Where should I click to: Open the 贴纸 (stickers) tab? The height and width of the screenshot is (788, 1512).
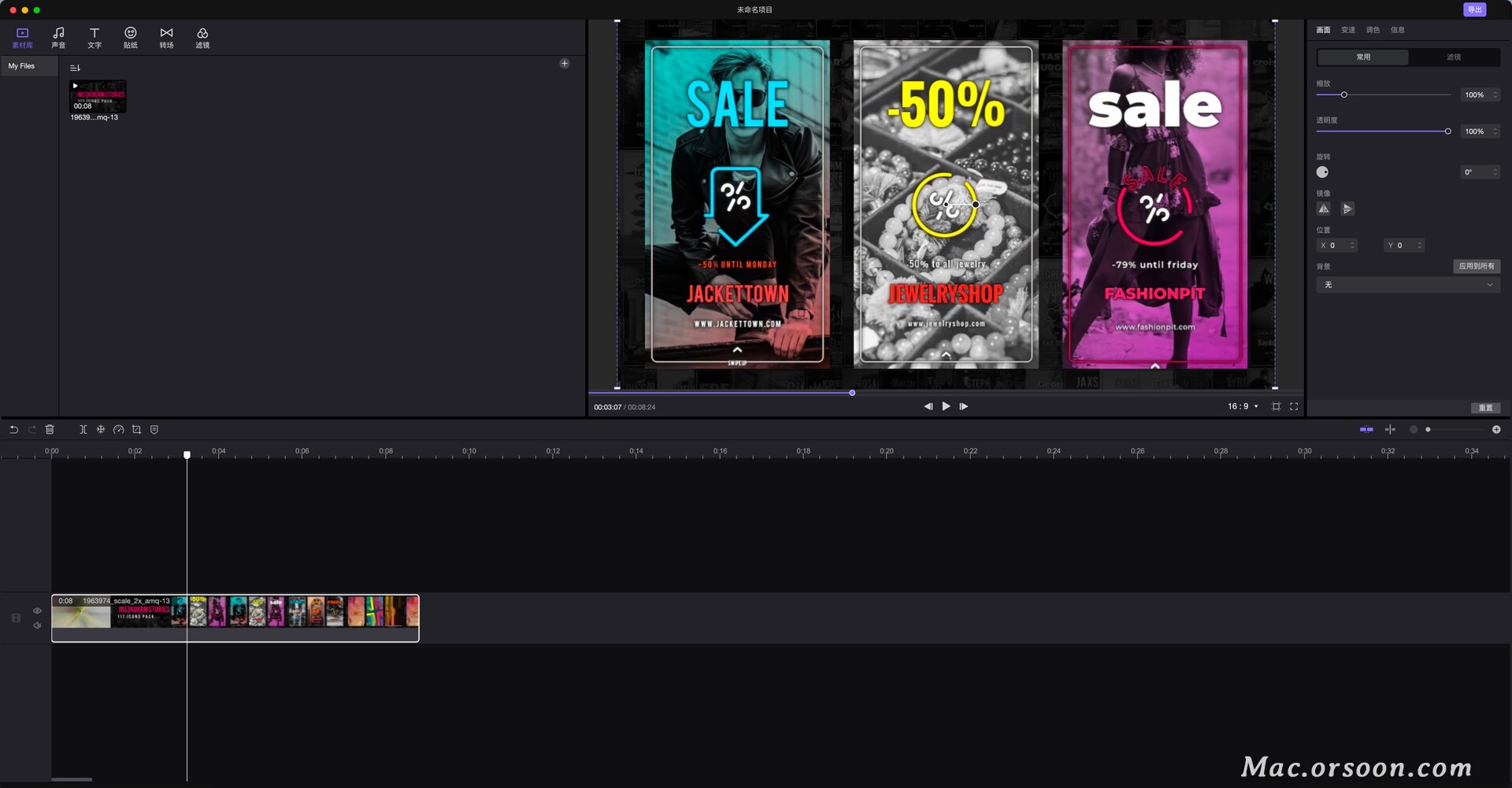coord(131,37)
